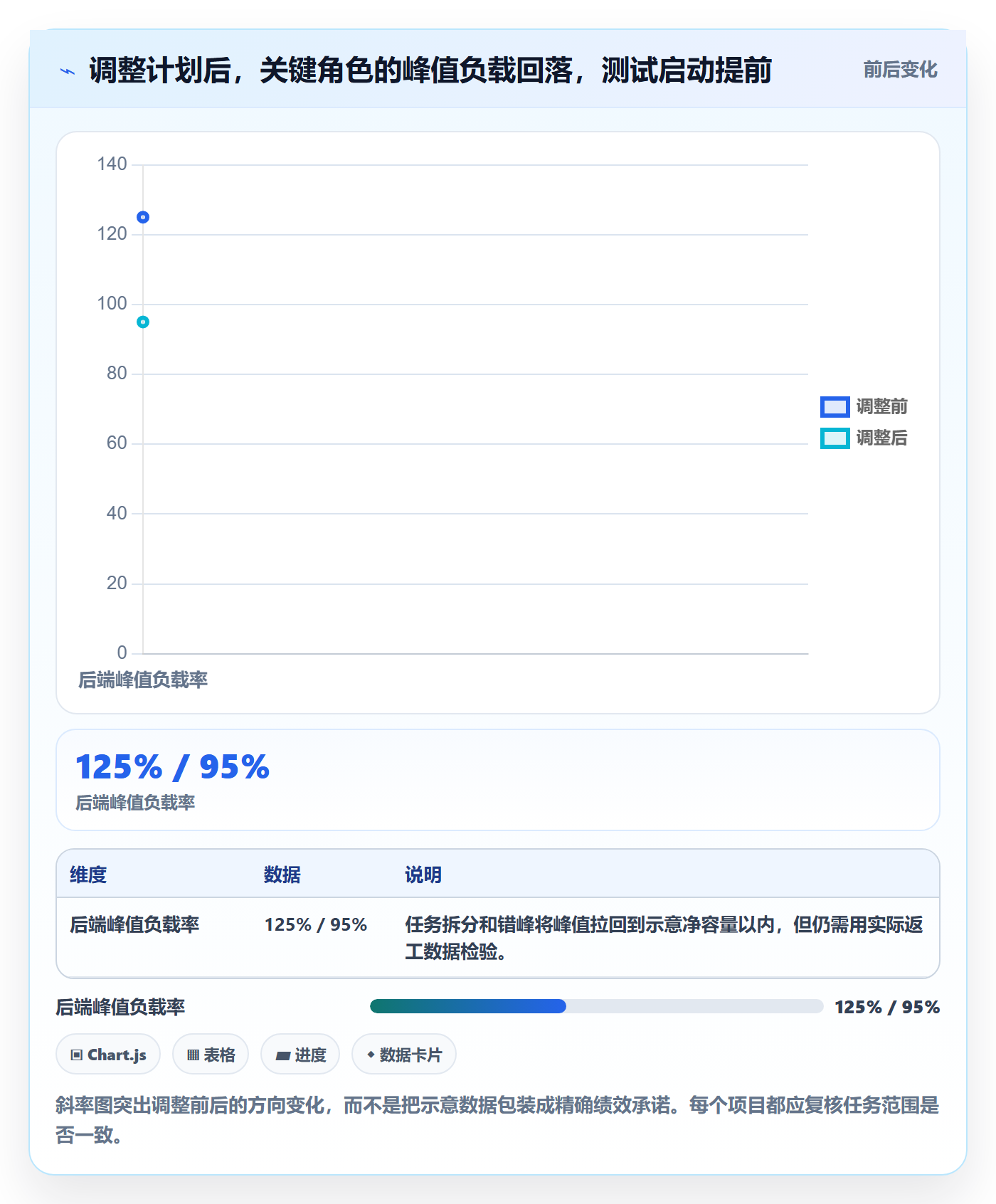Select the 表格 tag chip

(211, 1055)
